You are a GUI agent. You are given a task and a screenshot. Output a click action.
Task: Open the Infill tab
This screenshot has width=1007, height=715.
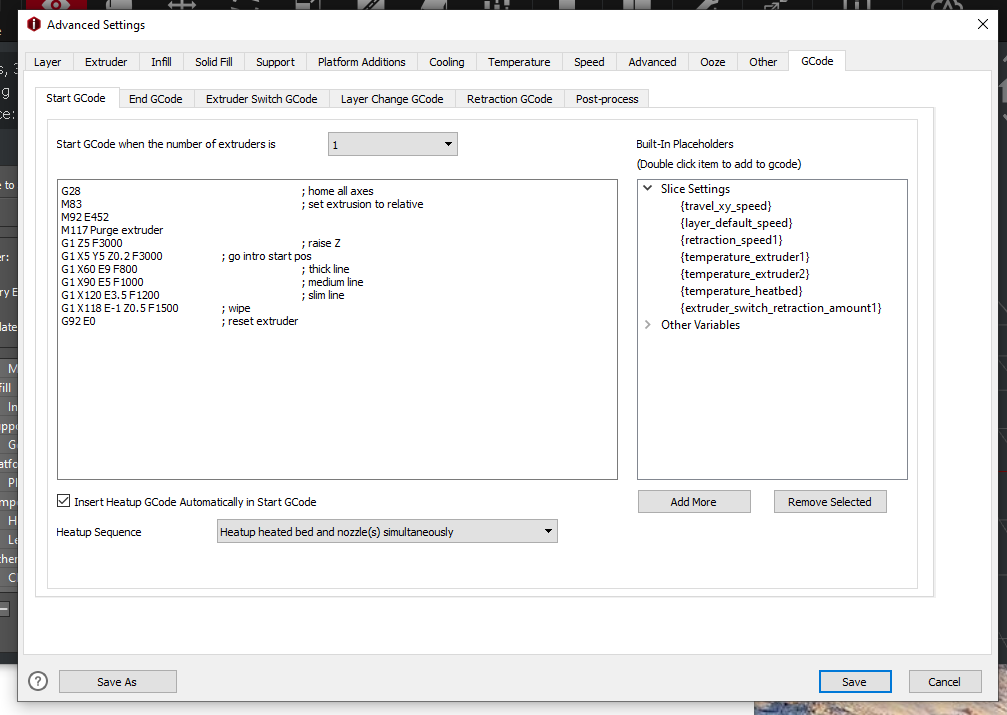[x=161, y=62]
